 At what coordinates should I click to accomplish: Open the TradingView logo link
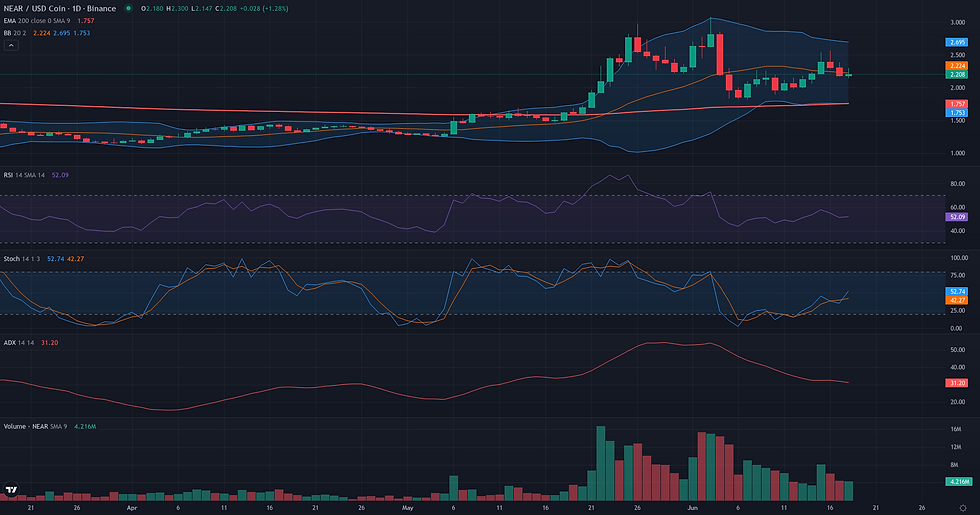click(11, 489)
